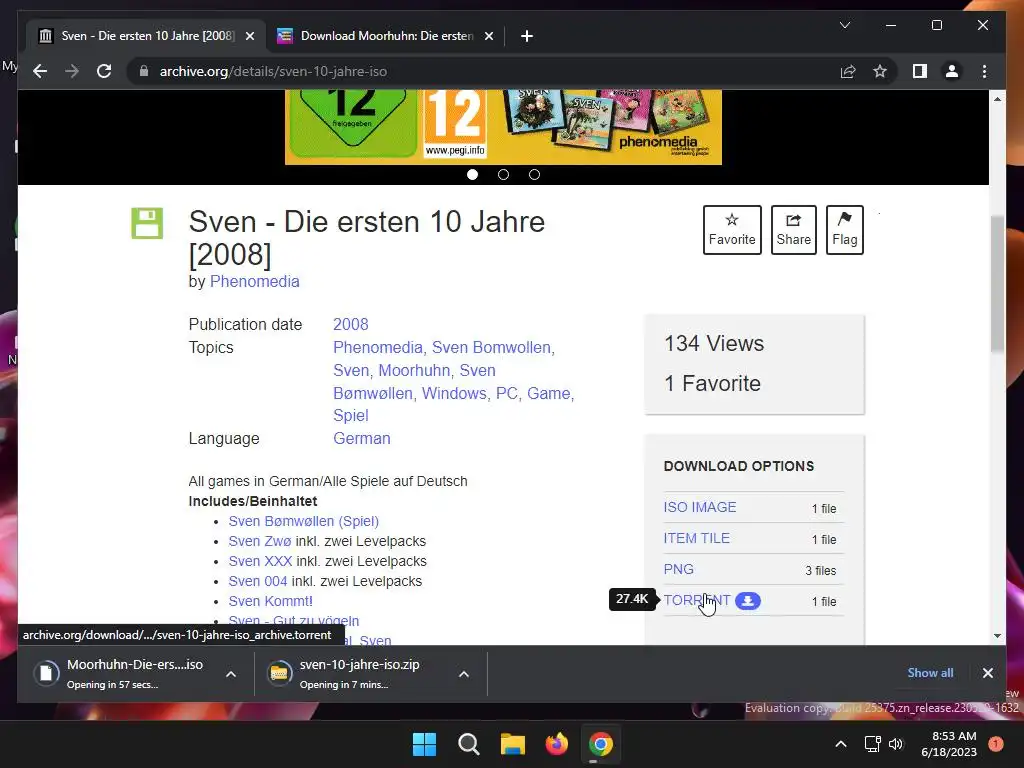Click the lock icon in address bar
Screen dimensions: 1024x768
coord(144,71)
